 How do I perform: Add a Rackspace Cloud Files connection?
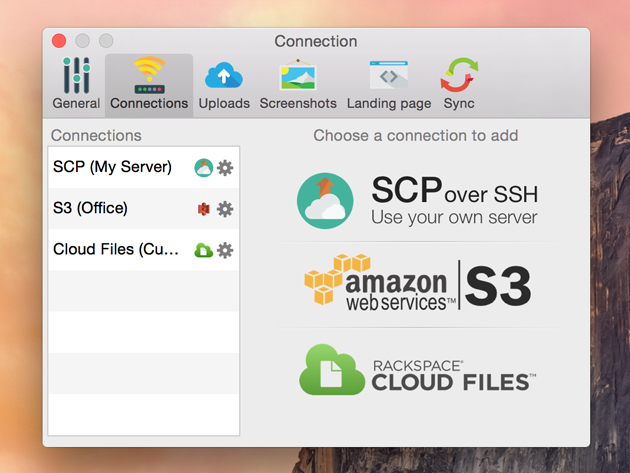click(x=417, y=370)
